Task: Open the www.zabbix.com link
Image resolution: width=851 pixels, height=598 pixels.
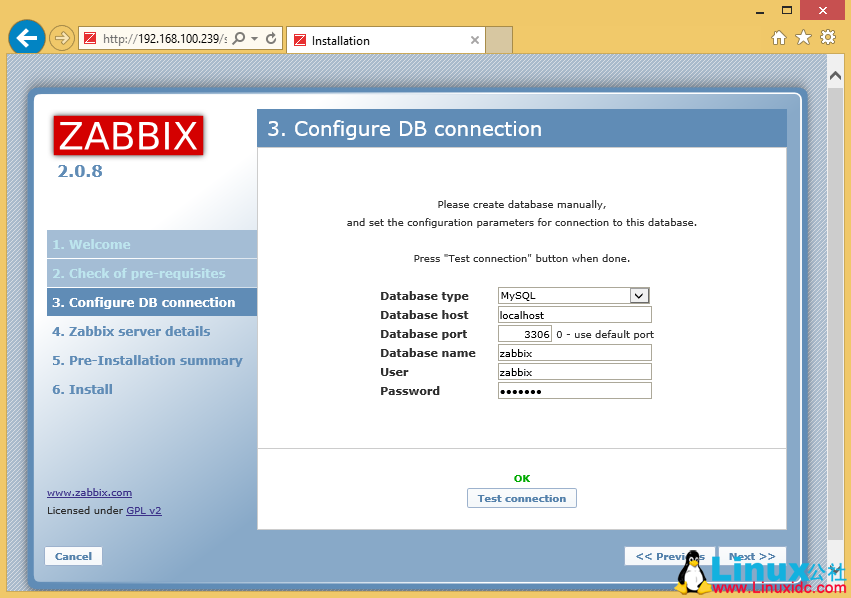Action: pos(89,492)
